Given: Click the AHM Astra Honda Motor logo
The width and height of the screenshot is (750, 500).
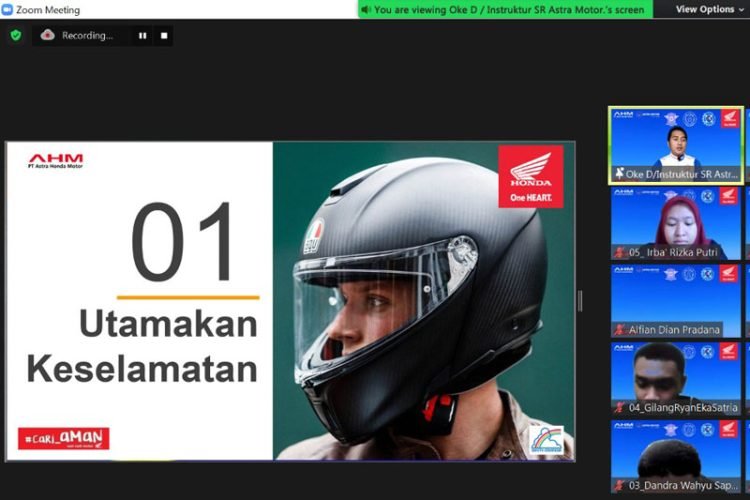Looking at the screenshot, I should (55, 161).
